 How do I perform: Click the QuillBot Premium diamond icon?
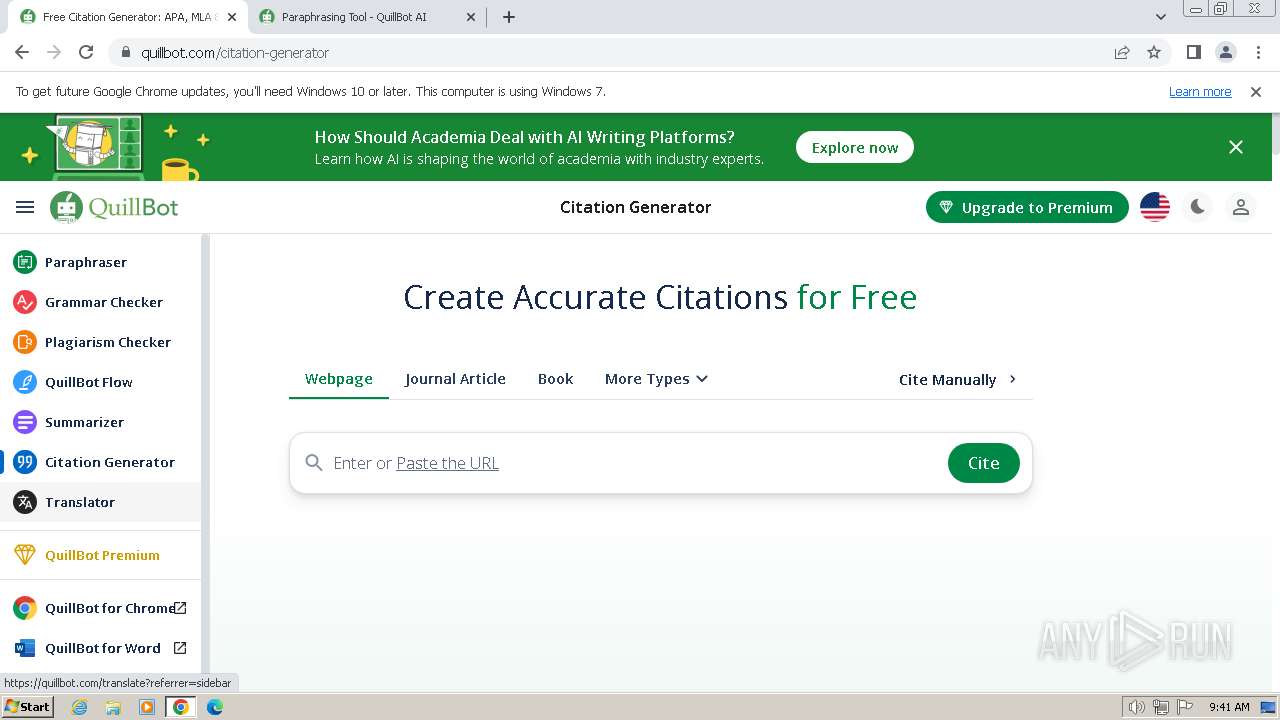pos(25,555)
